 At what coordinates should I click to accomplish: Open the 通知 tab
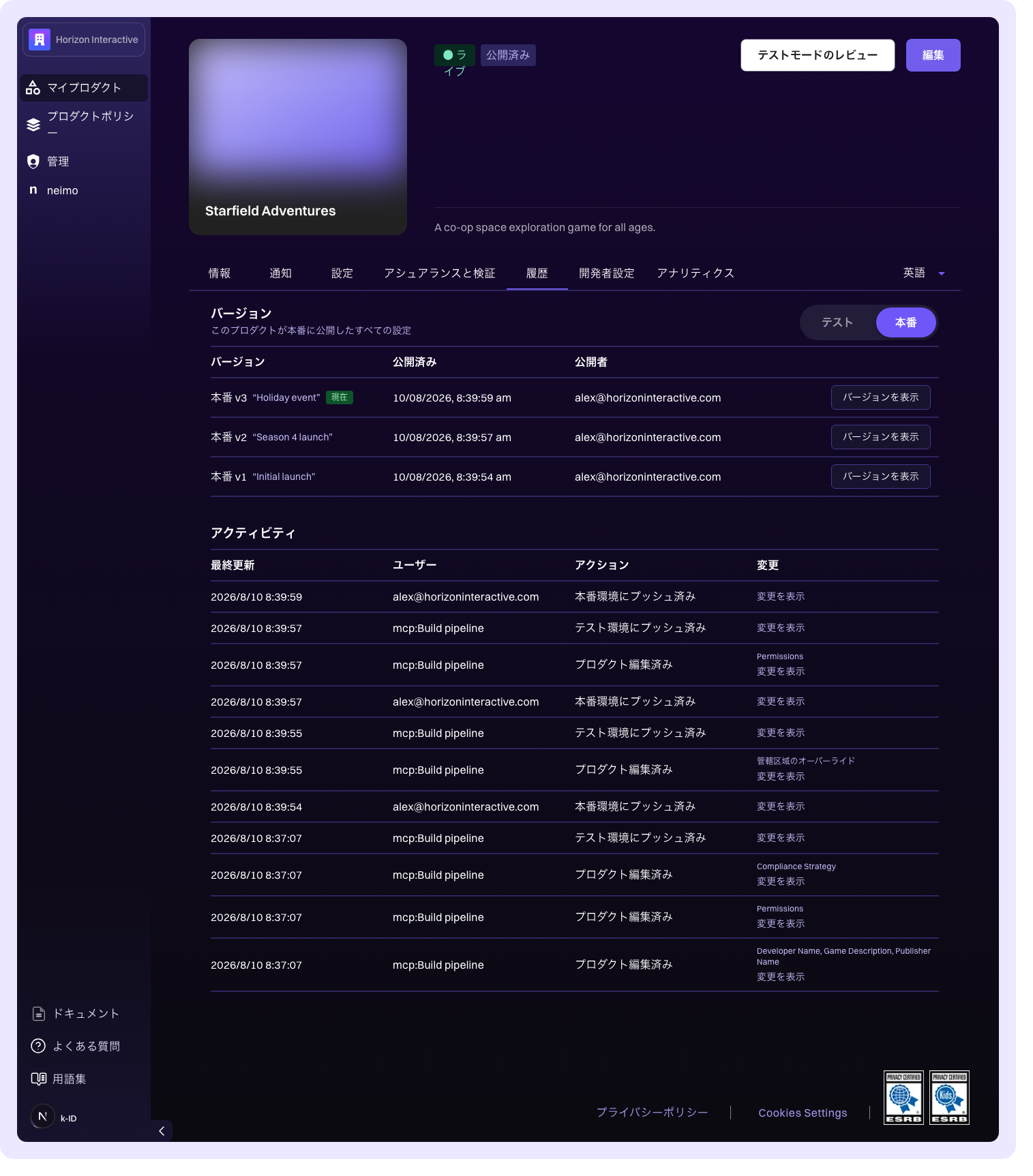(x=280, y=273)
